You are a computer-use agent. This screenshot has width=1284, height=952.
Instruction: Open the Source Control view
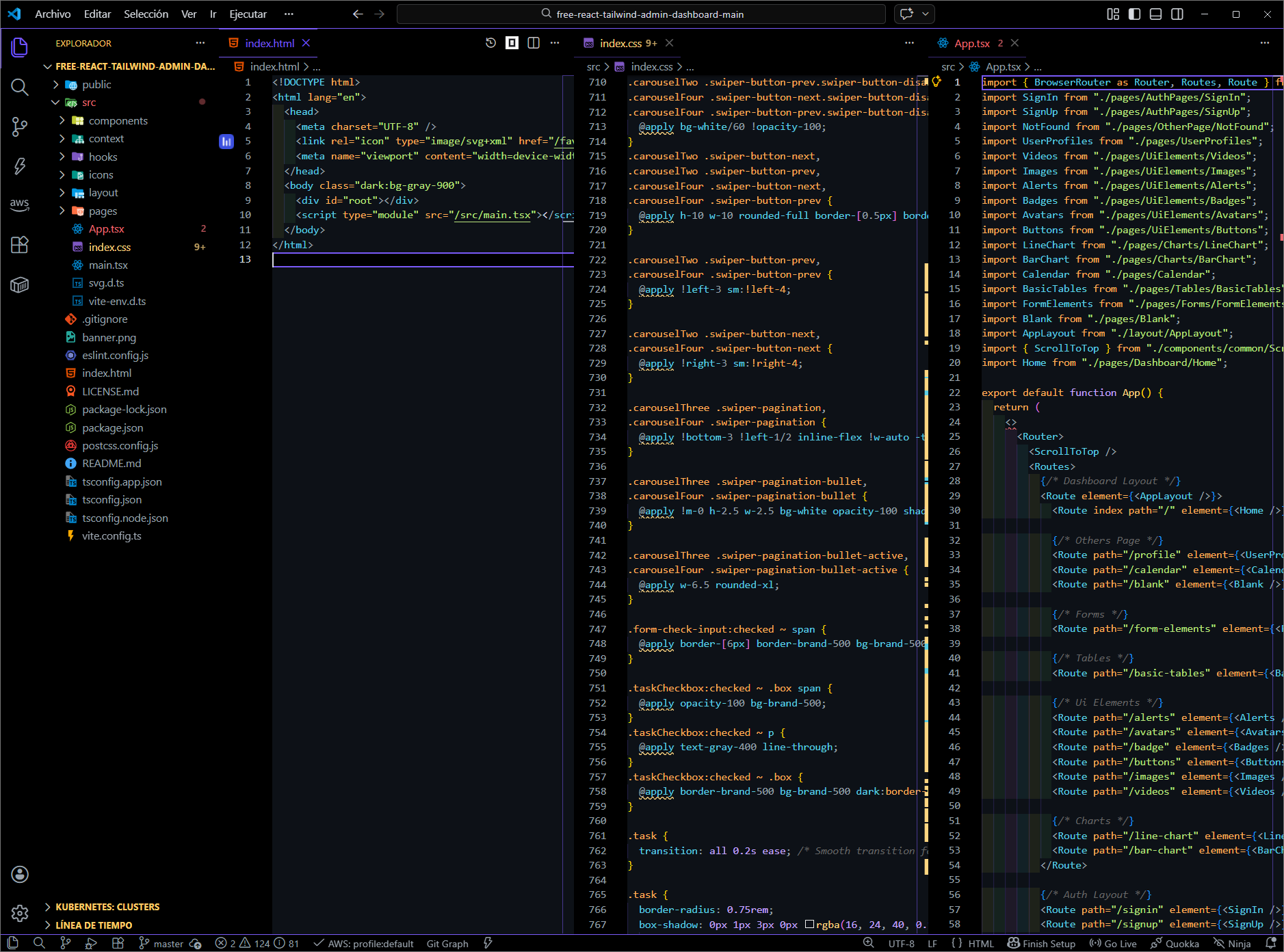coord(20,127)
